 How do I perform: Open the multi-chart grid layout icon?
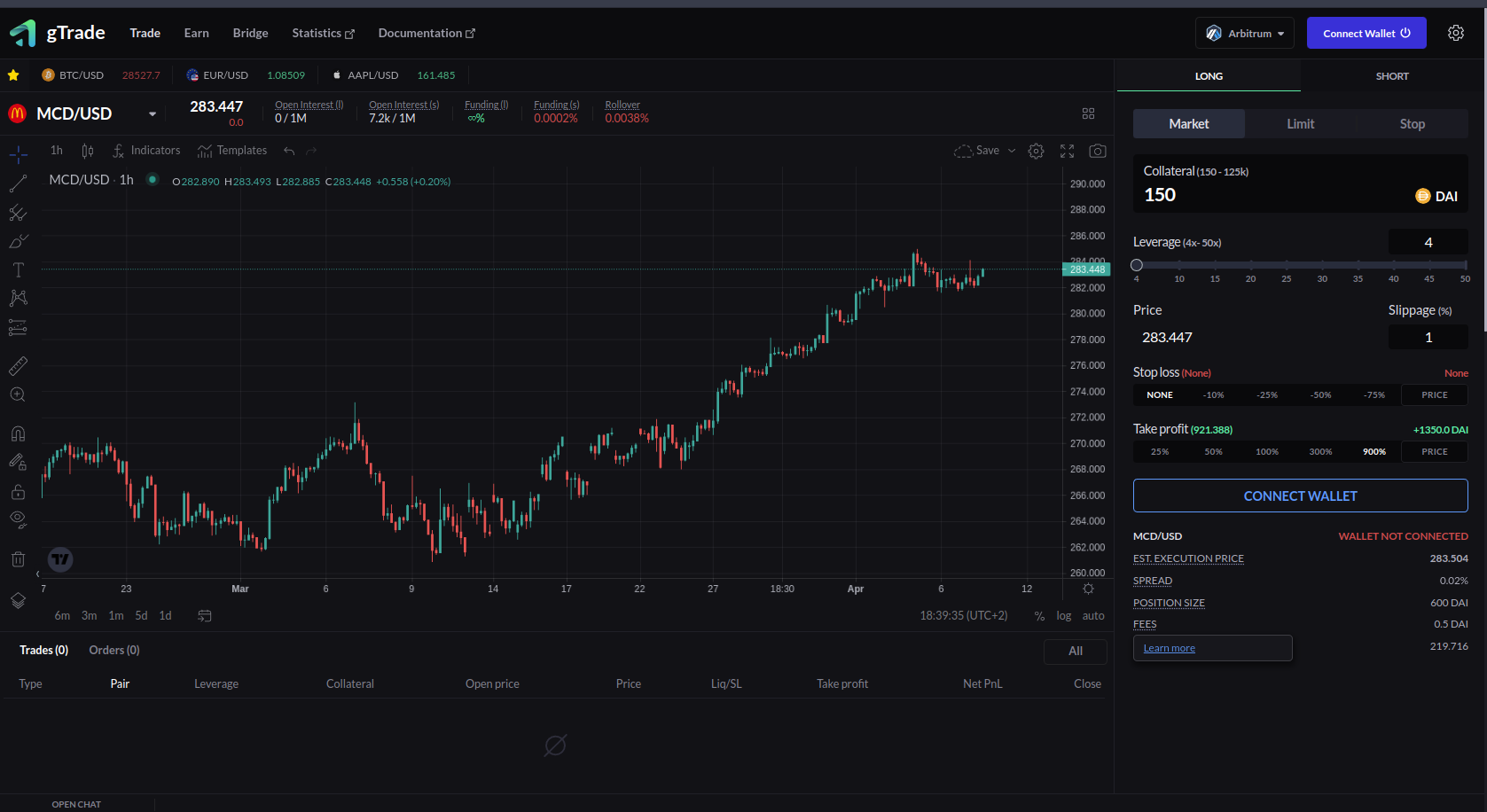click(1089, 113)
